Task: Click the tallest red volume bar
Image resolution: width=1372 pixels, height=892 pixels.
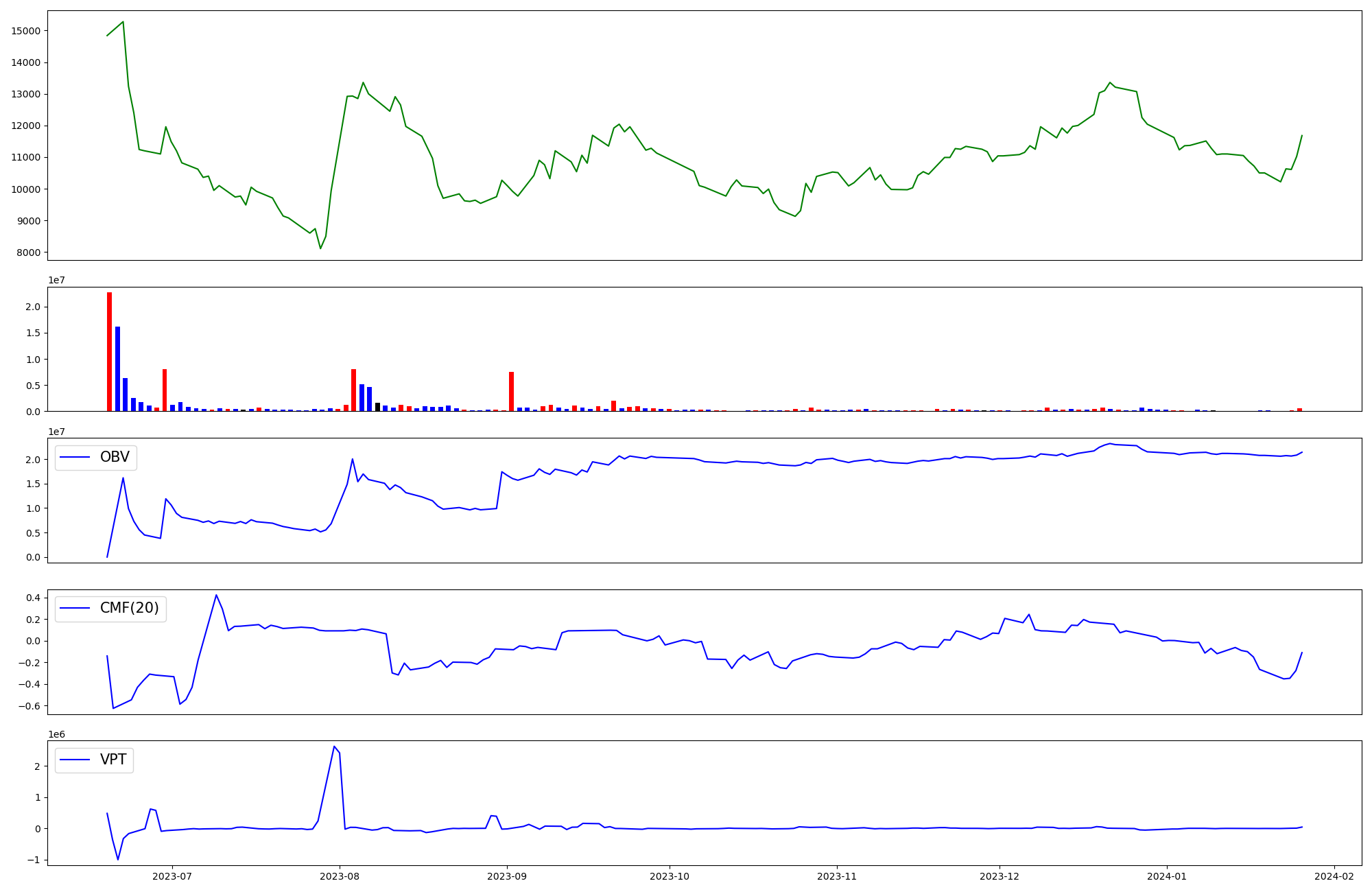Action: (109, 350)
